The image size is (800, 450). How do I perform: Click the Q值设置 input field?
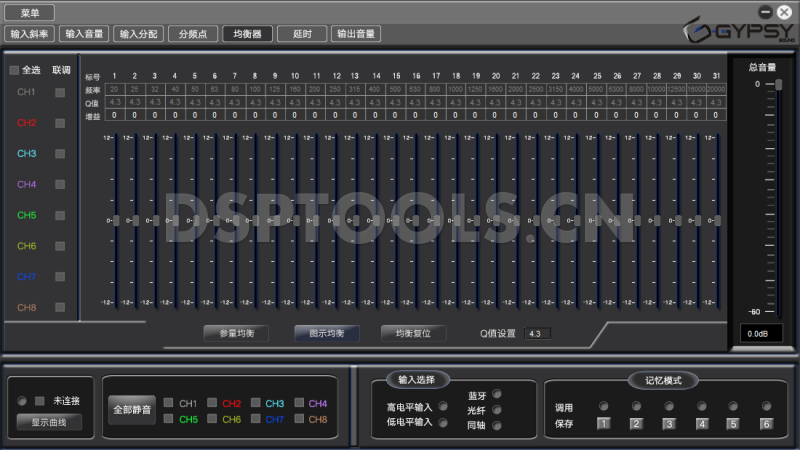(537, 333)
